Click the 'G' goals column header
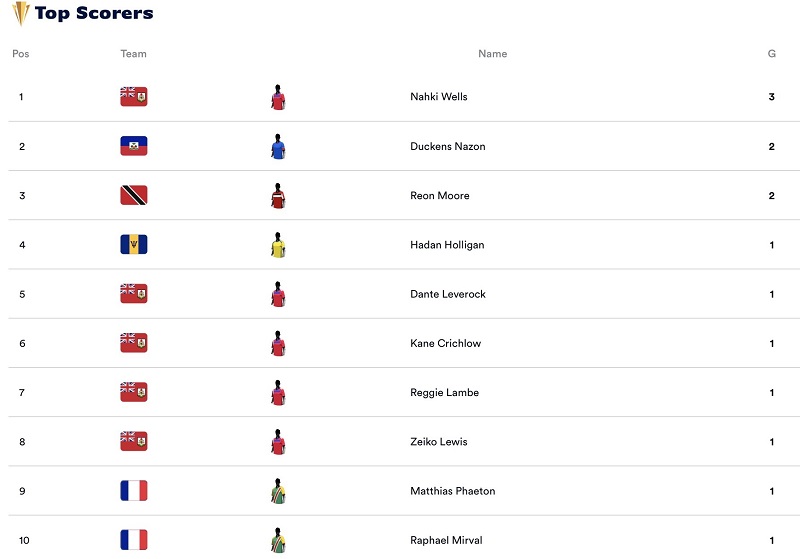The image size is (800, 559). [772, 54]
